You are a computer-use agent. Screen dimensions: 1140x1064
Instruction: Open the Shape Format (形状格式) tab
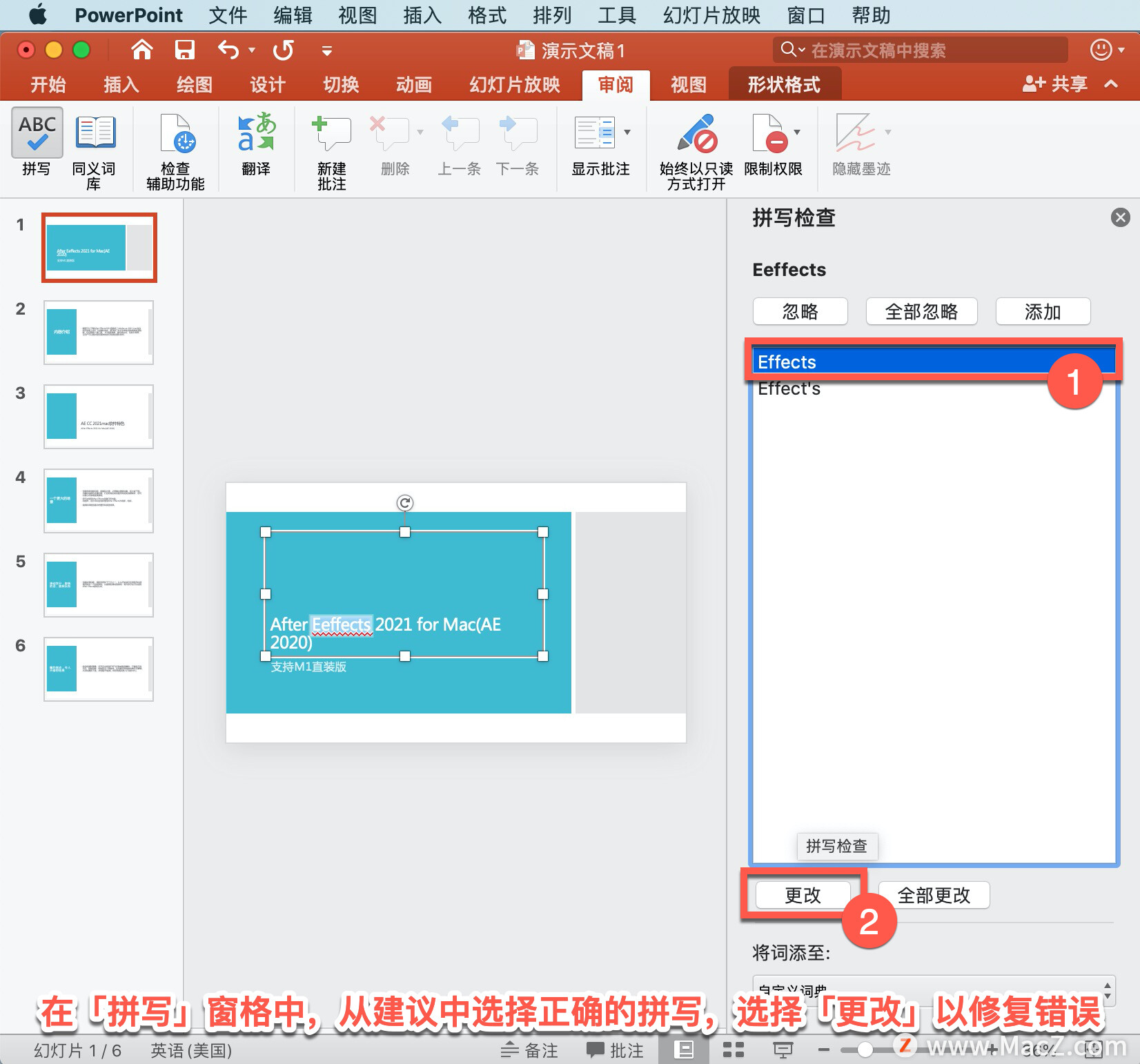pos(785,84)
